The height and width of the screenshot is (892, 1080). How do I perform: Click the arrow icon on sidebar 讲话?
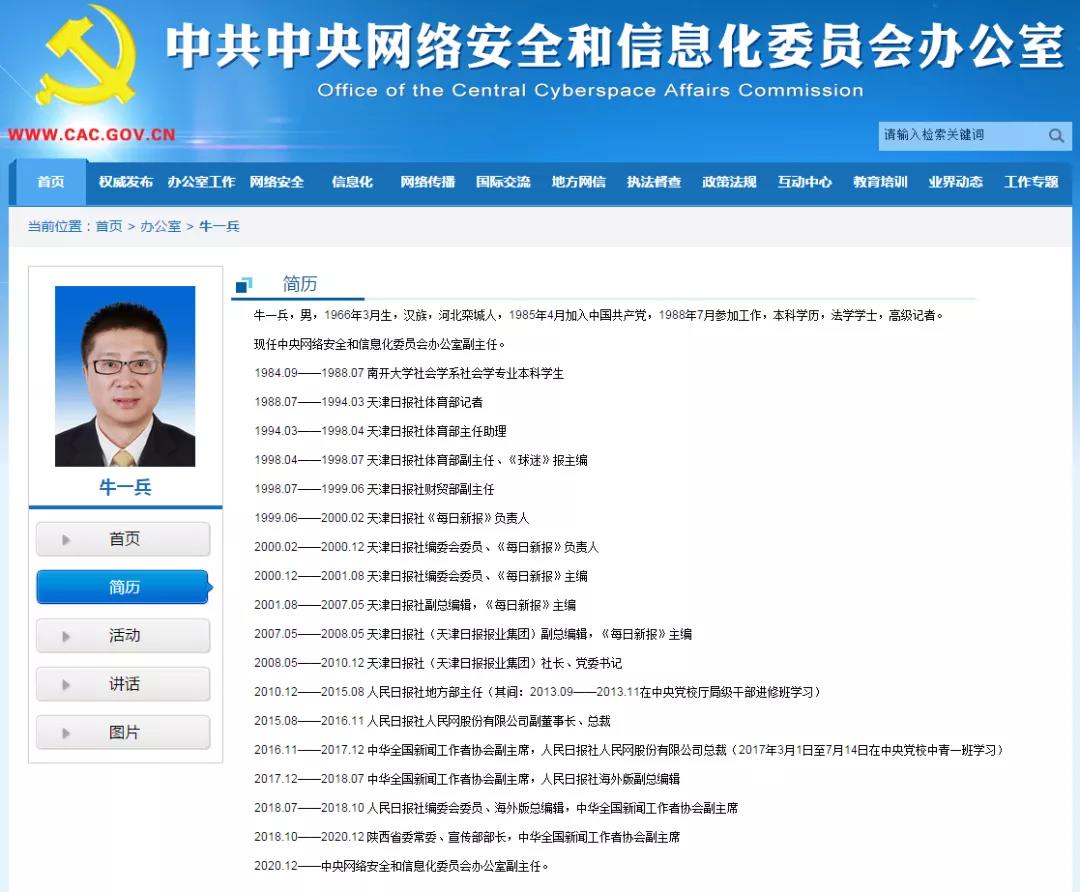(66, 685)
